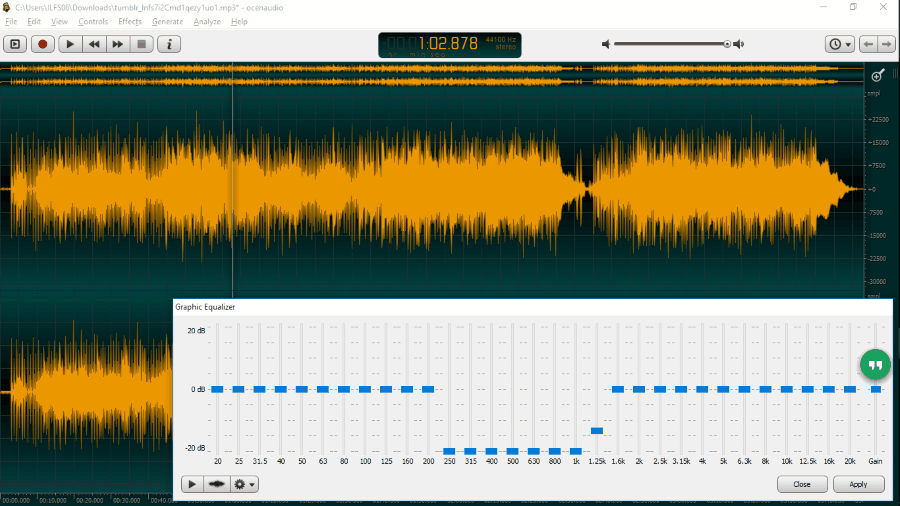
Task: Click the zoom magnifier icon beside waveform overview
Action: point(878,75)
